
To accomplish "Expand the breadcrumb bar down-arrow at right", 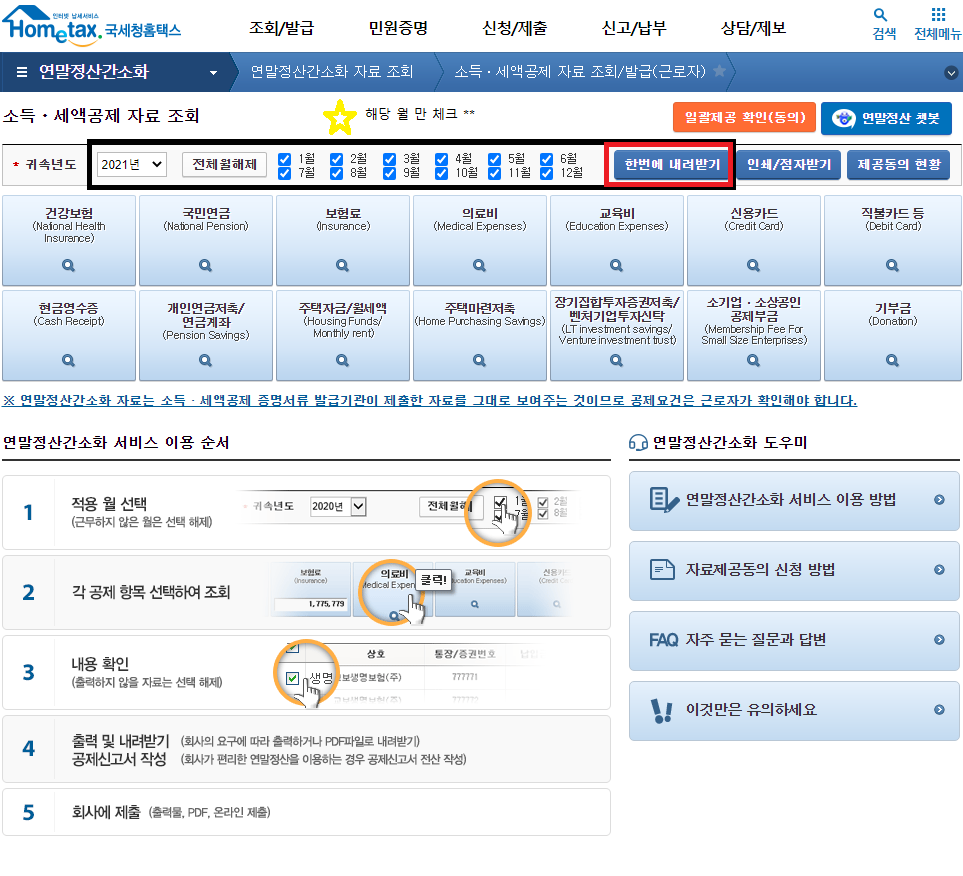I will (950, 72).
